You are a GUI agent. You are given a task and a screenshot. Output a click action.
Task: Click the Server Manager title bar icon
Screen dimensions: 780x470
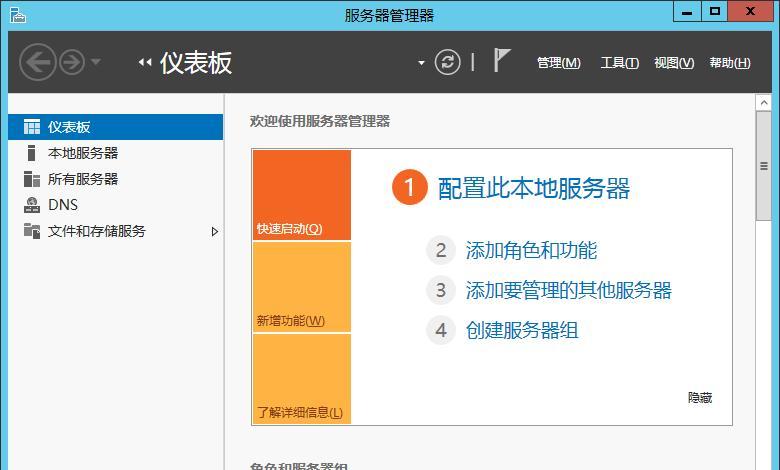pos(17,15)
